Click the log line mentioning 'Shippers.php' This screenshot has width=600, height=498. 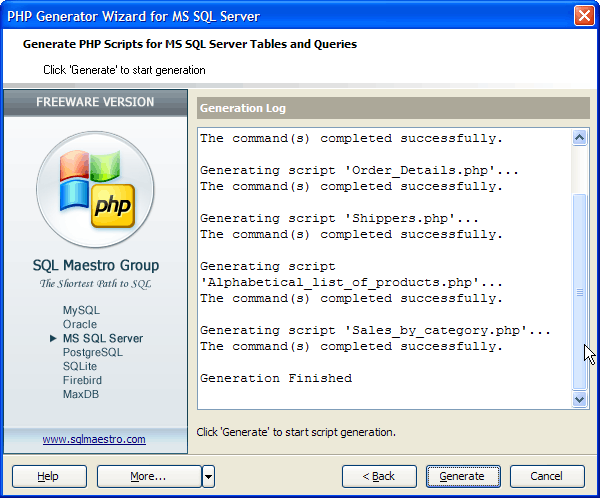339,218
